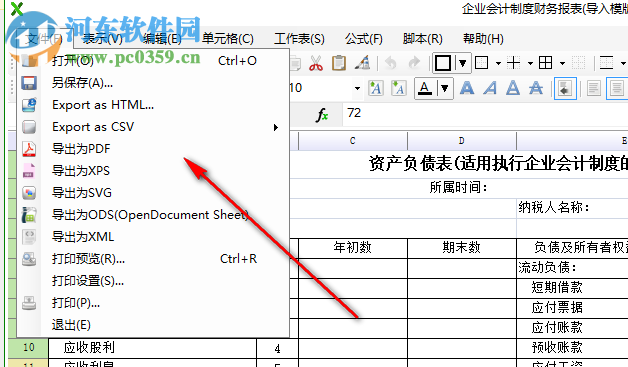
Task: Click the fx function icon
Action: click(x=322, y=115)
